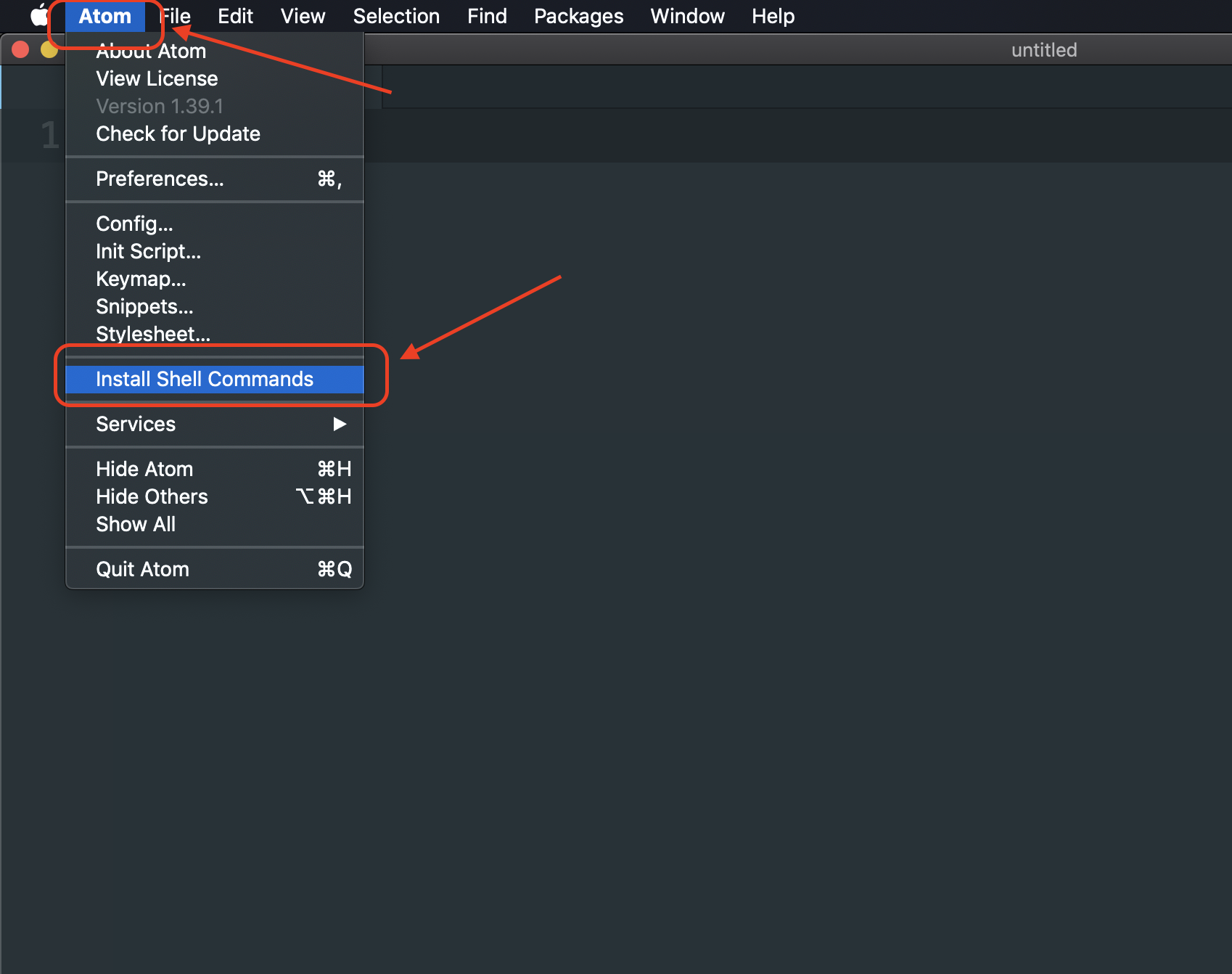
Task: Select Install Shell Commands
Action: pos(205,379)
